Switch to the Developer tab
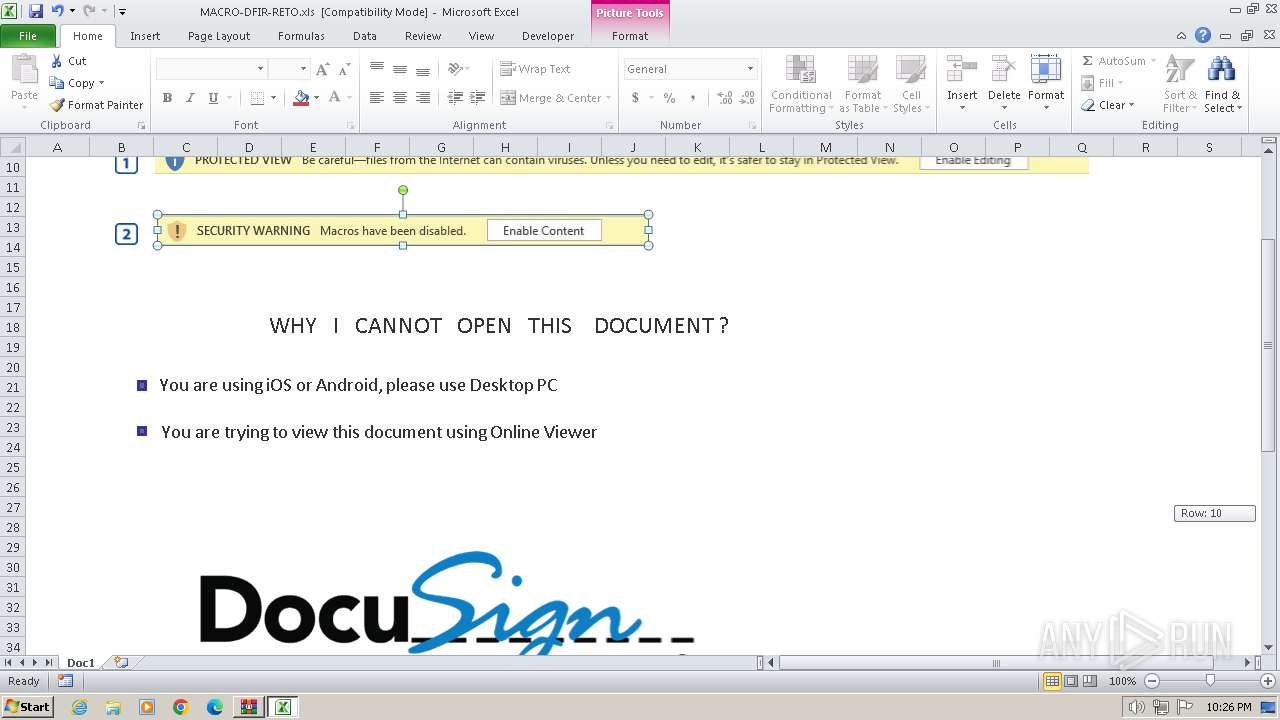 coord(548,36)
